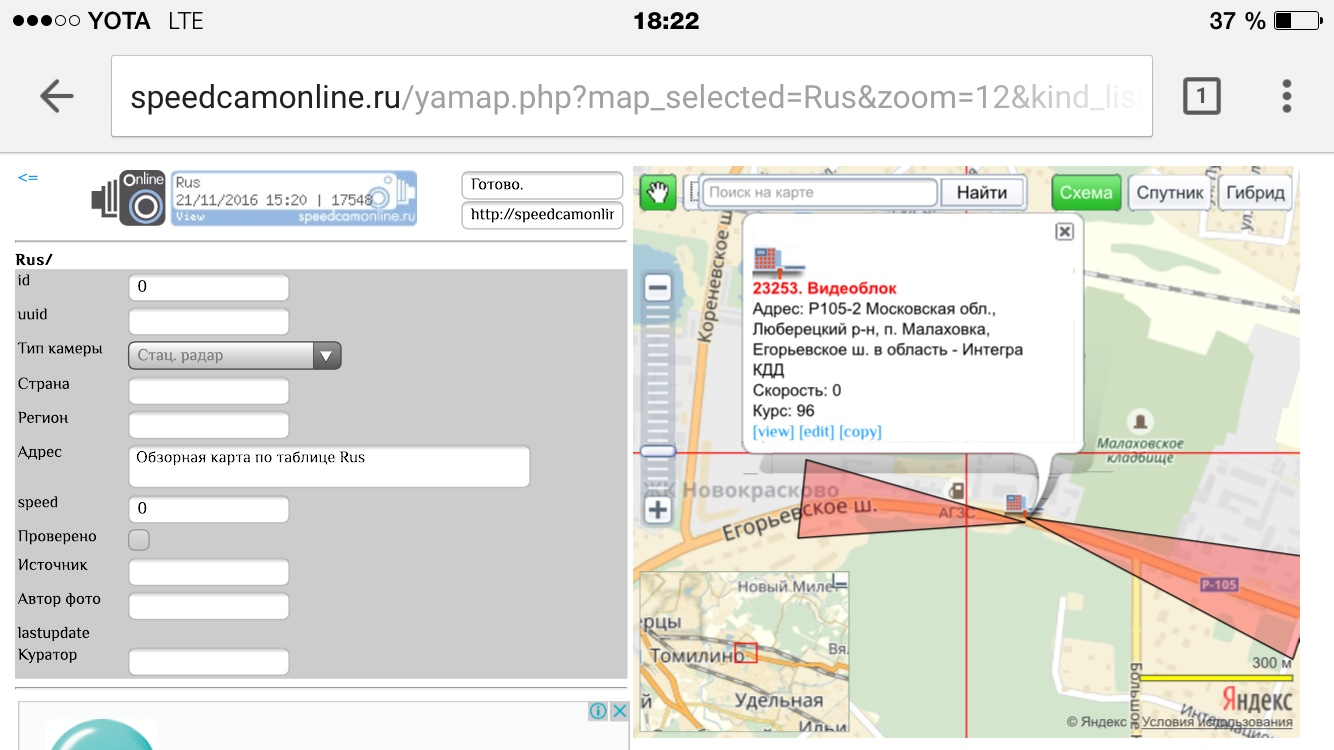Click the "ЖК Новокрасково" map label
Image resolution: width=1334 pixels, height=750 pixels.
(x=741, y=492)
